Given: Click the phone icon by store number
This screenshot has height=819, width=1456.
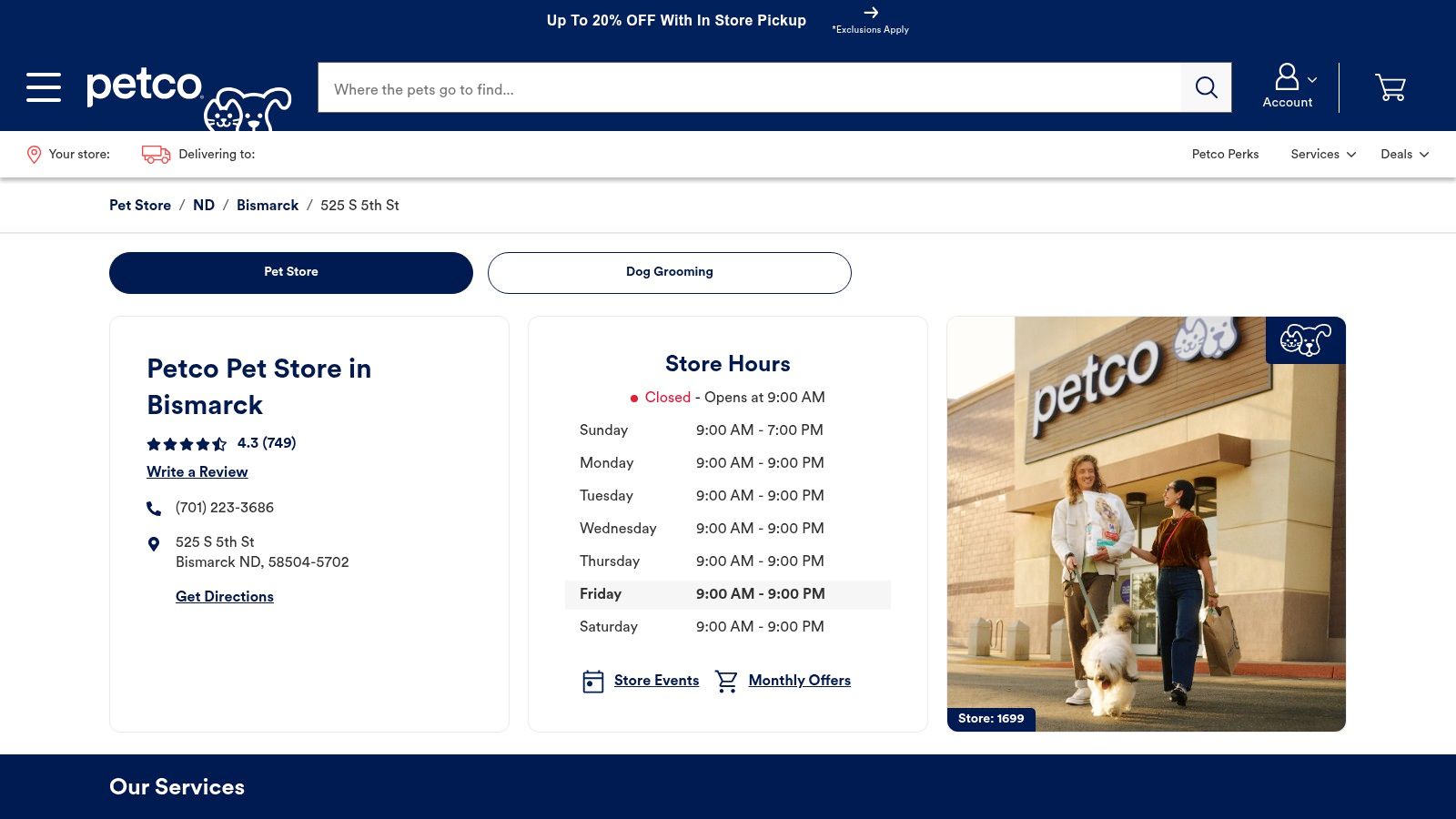Looking at the screenshot, I should click(154, 508).
